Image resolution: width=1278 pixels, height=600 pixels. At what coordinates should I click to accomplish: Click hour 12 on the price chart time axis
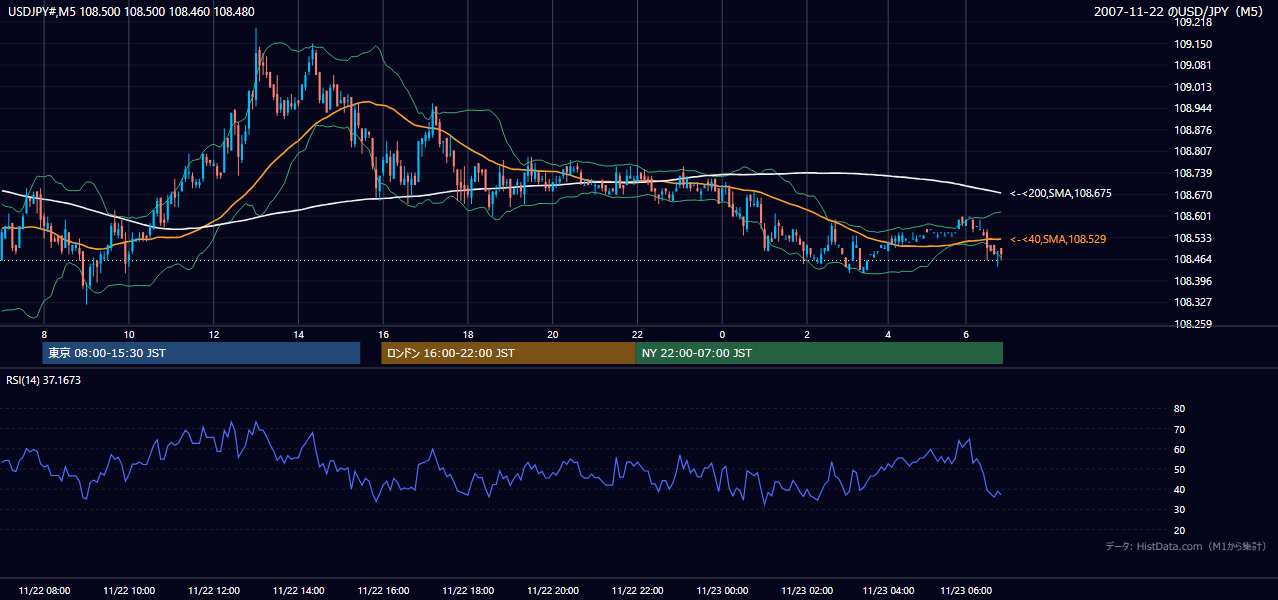[214, 333]
